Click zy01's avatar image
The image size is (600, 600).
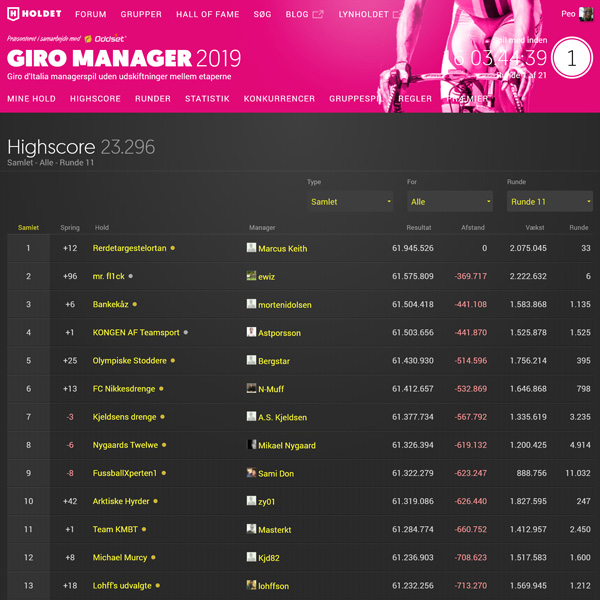tap(251, 501)
